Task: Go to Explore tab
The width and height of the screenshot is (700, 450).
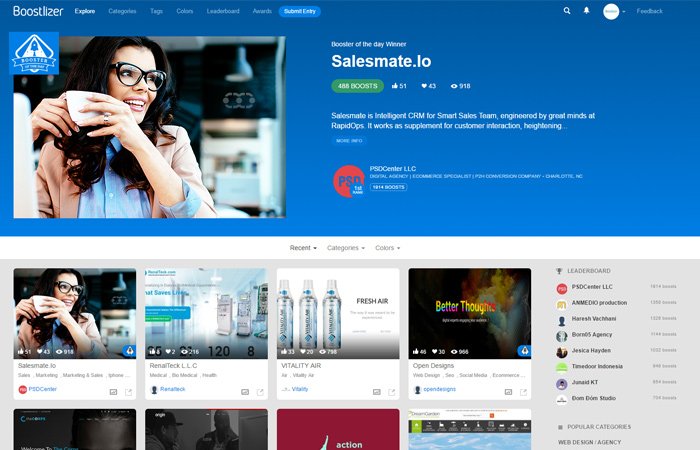Action: coord(85,11)
